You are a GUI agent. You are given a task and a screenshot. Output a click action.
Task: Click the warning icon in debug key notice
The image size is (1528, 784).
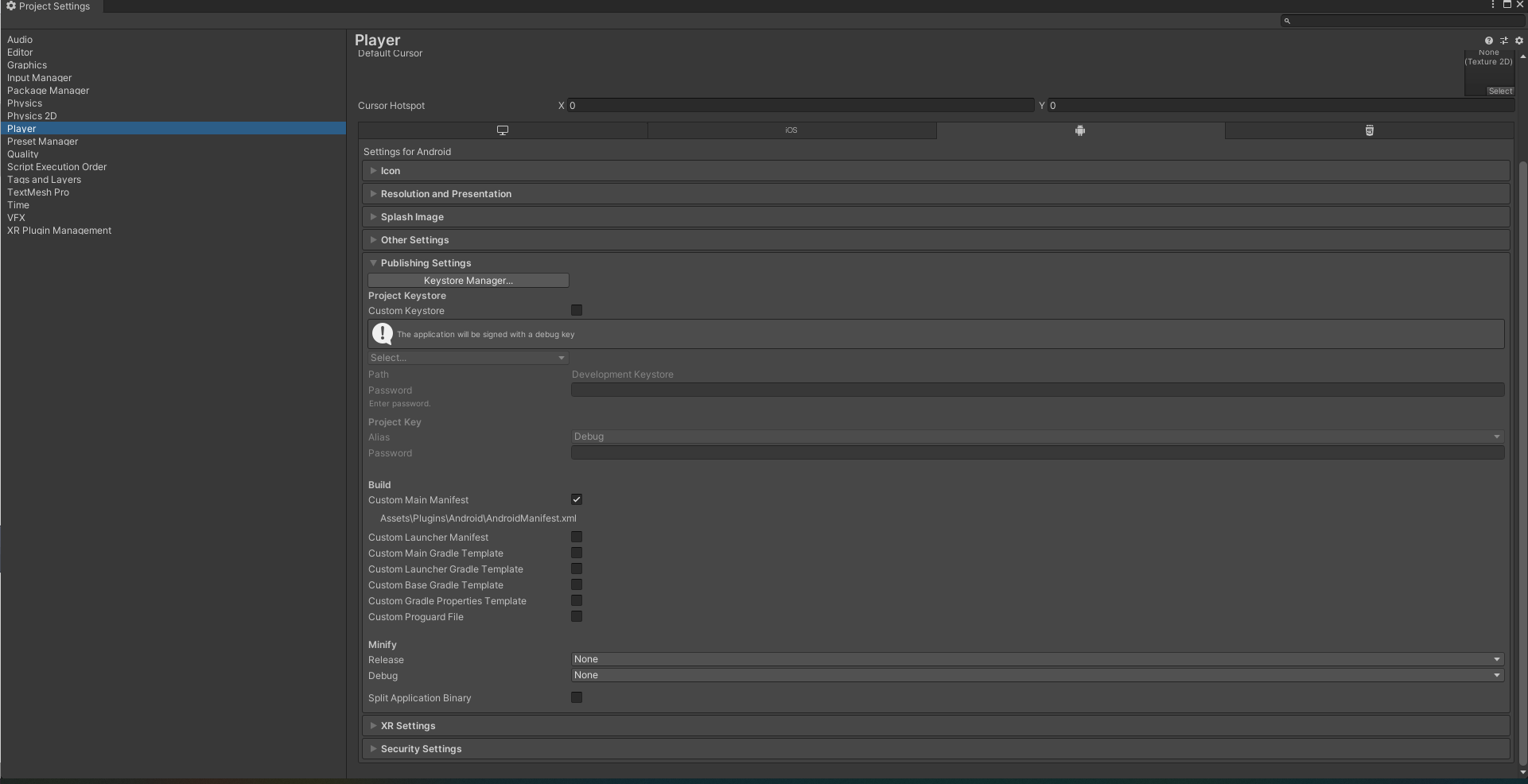383,334
